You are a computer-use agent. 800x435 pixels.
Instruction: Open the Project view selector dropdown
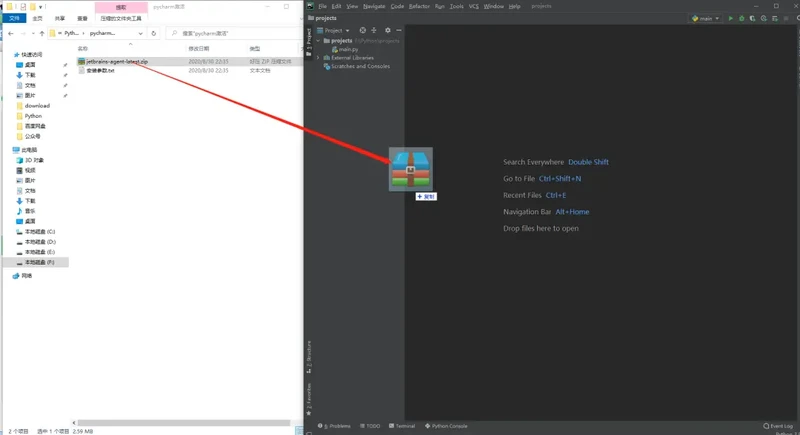click(x=334, y=30)
